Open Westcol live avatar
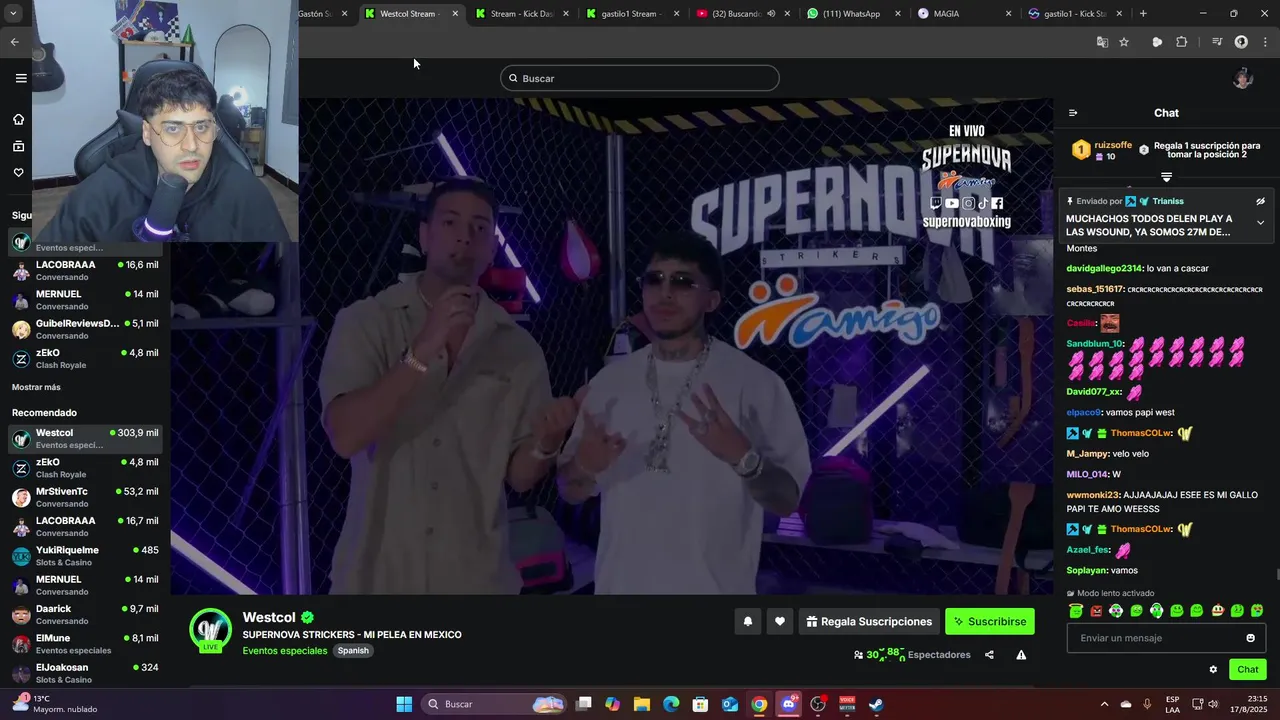Image resolution: width=1280 pixels, height=720 pixels. pyautogui.click(x=210, y=630)
